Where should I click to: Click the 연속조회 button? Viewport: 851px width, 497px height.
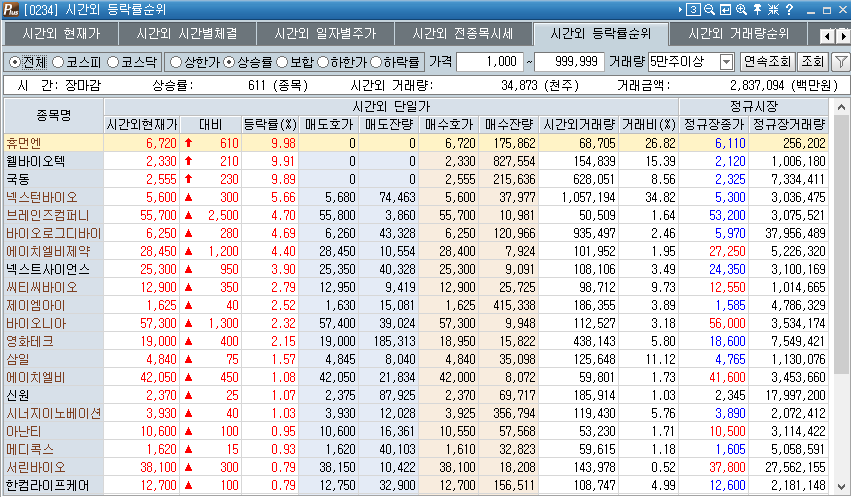click(x=767, y=62)
